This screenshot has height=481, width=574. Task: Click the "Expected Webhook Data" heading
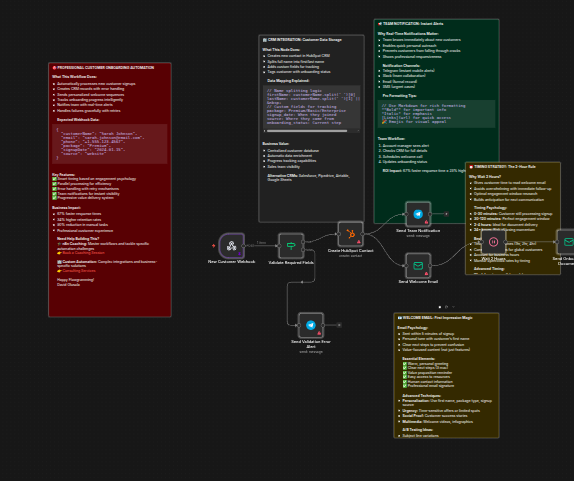click(x=78, y=120)
